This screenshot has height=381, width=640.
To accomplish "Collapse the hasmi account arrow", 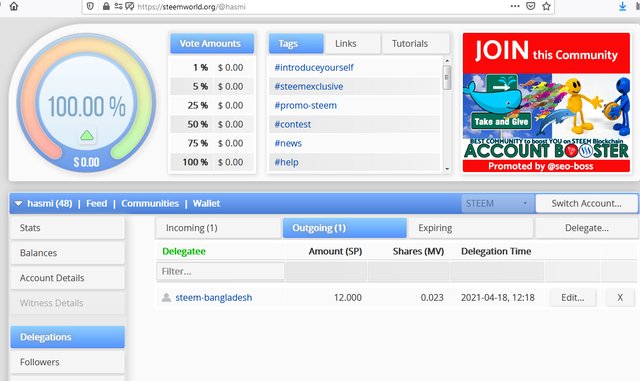I will click(18, 203).
